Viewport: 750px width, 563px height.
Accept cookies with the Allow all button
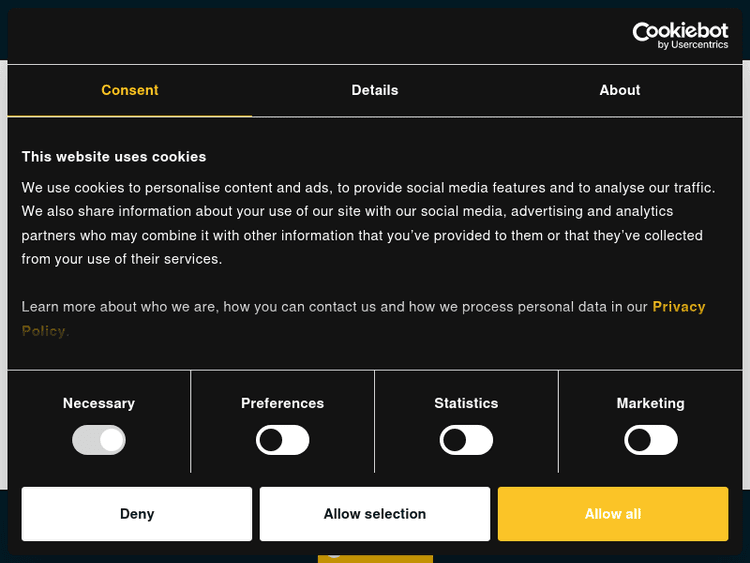point(613,514)
